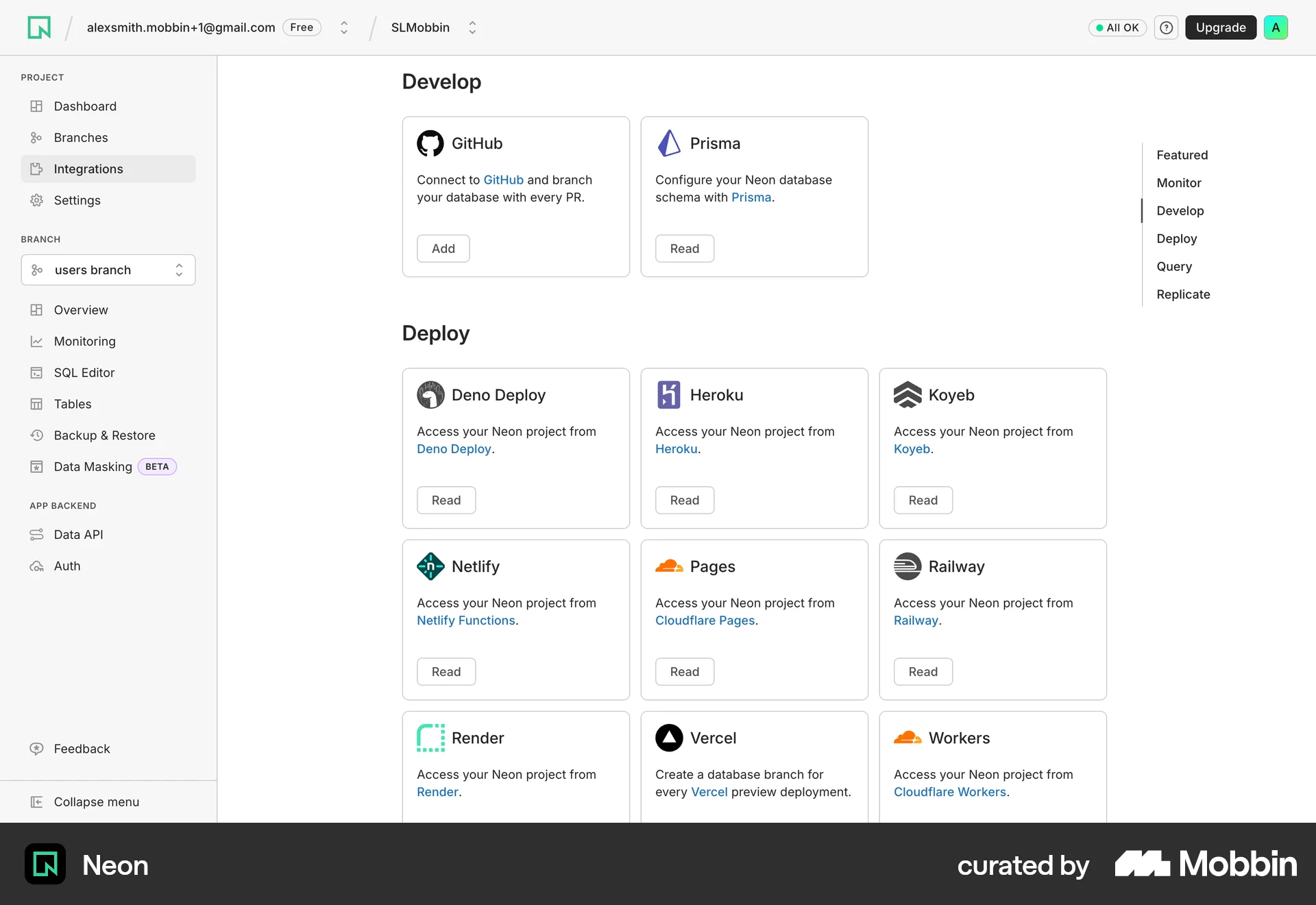The width and height of the screenshot is (1316, 905).
Task: Click the Upgrade button
Action: point(1220,27)
